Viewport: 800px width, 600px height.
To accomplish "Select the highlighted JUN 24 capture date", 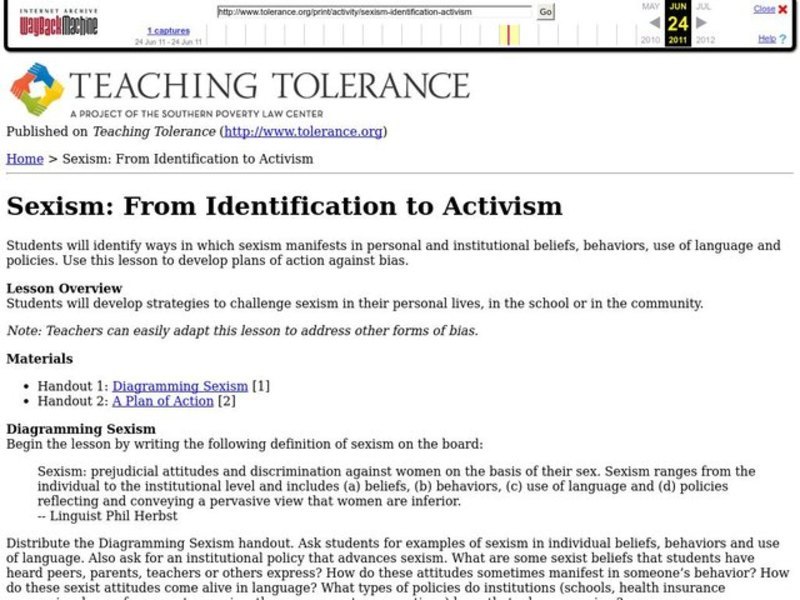I will click(678, 22).
